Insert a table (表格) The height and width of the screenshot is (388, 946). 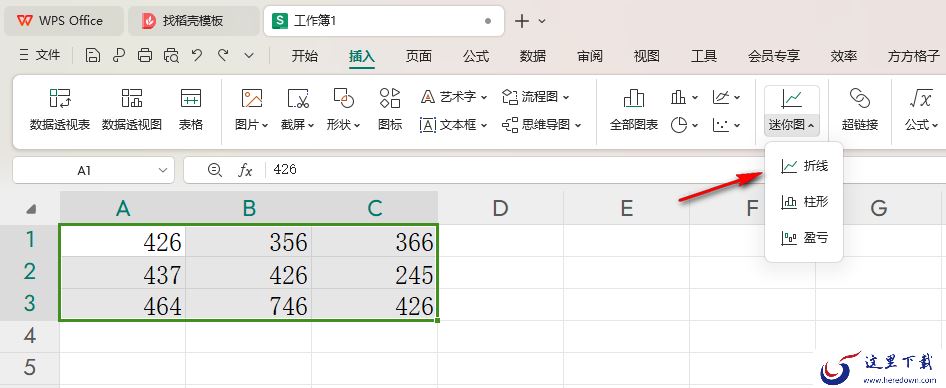click(x=191, y=109)
